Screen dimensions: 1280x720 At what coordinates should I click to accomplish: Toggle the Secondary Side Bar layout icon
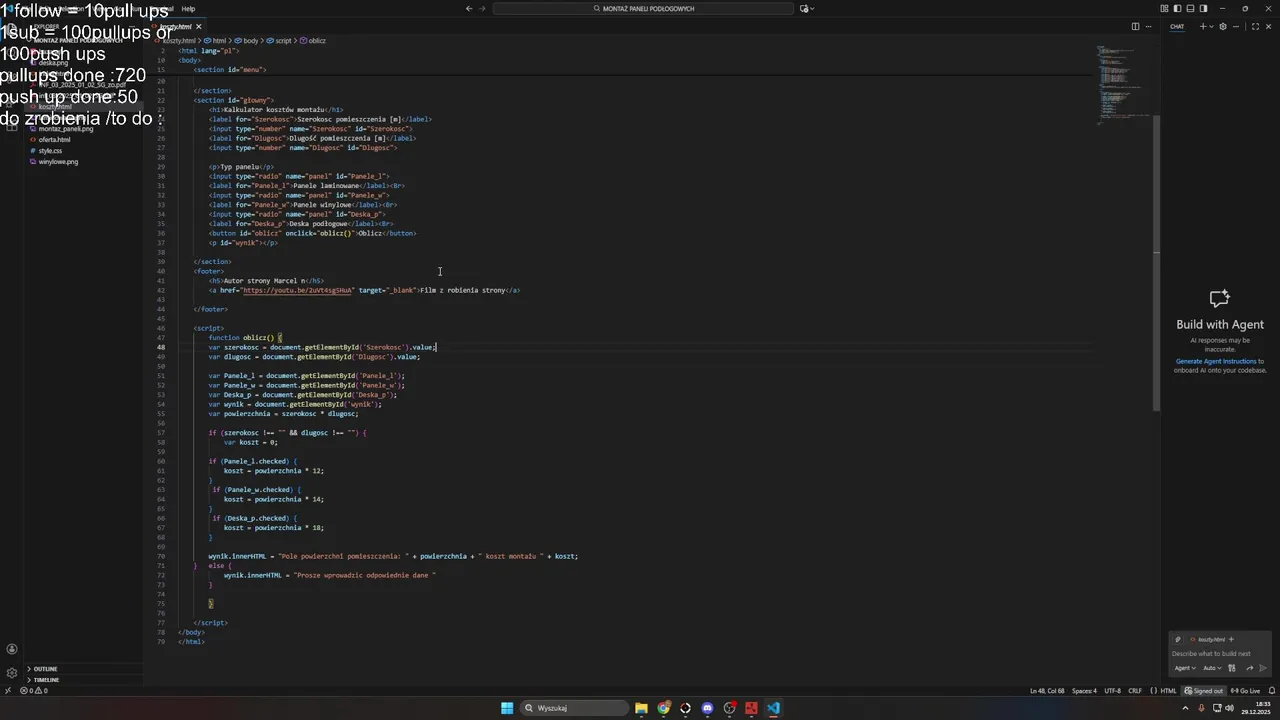[x=1203, y=8]
